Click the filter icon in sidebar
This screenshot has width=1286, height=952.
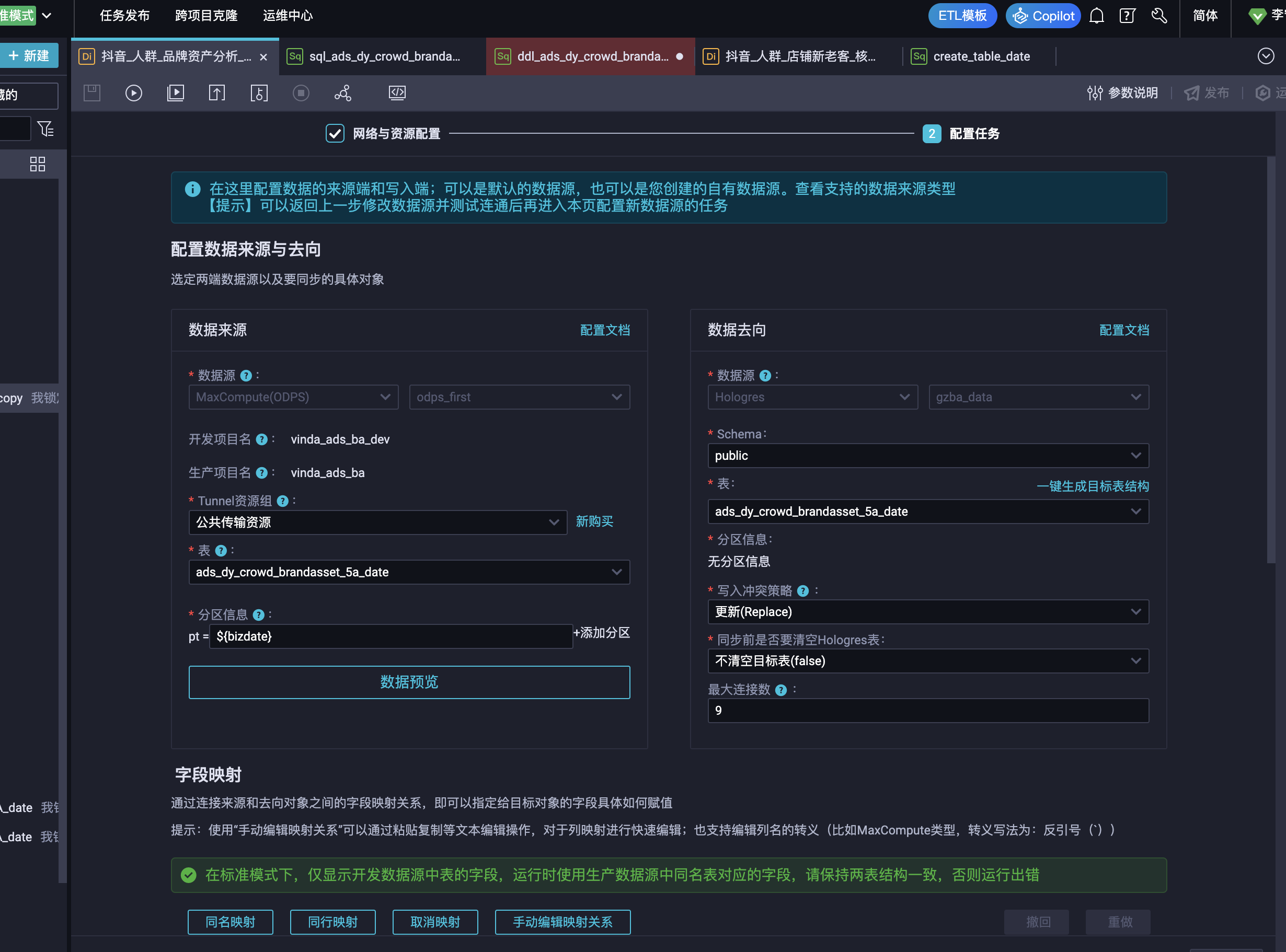point(45,129)
